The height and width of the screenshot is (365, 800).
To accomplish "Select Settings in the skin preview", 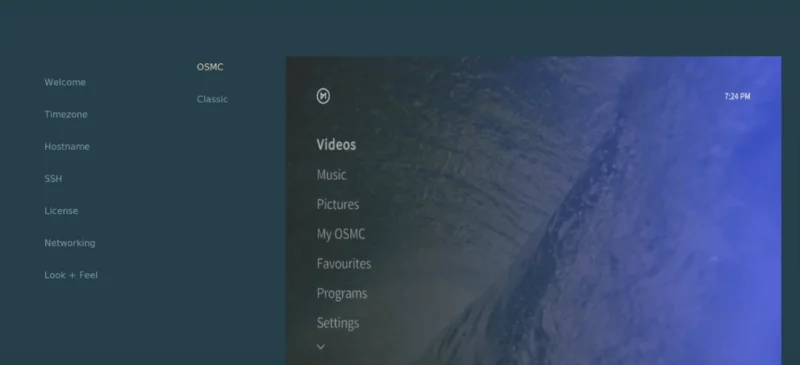I will tap(338, 323).
